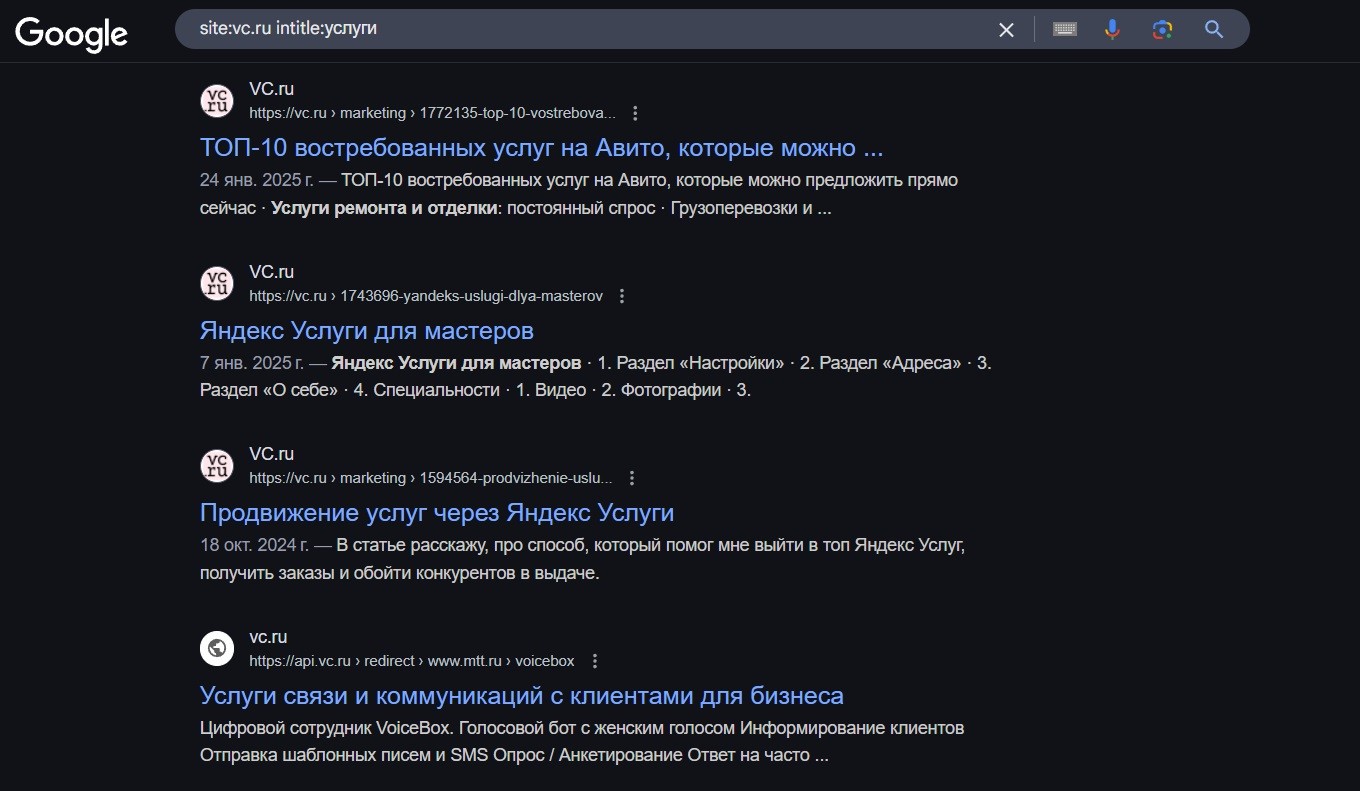This screenshot has width=1360, height=791.
Task: Open Продвижение услуг через Яндекс Услуги link
Action: [x=436, y=513]
